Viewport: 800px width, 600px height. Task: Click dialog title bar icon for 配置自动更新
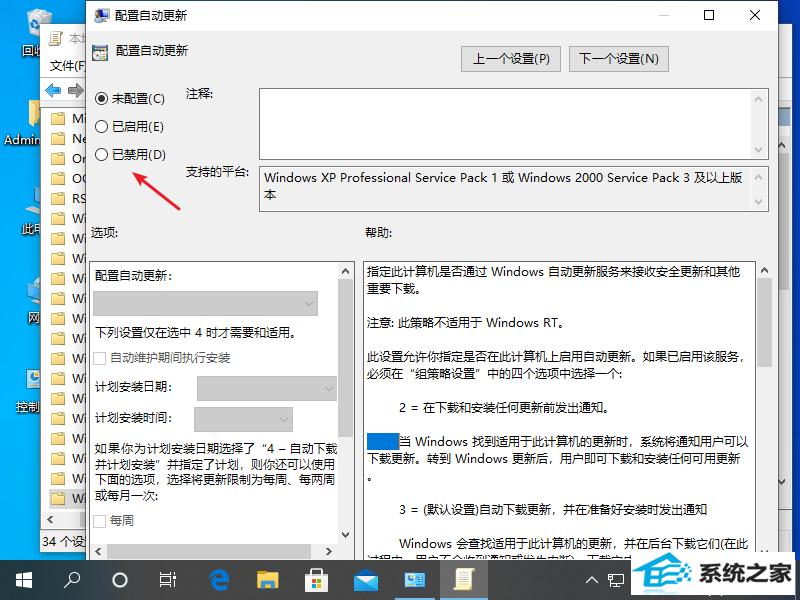point(102,15)
